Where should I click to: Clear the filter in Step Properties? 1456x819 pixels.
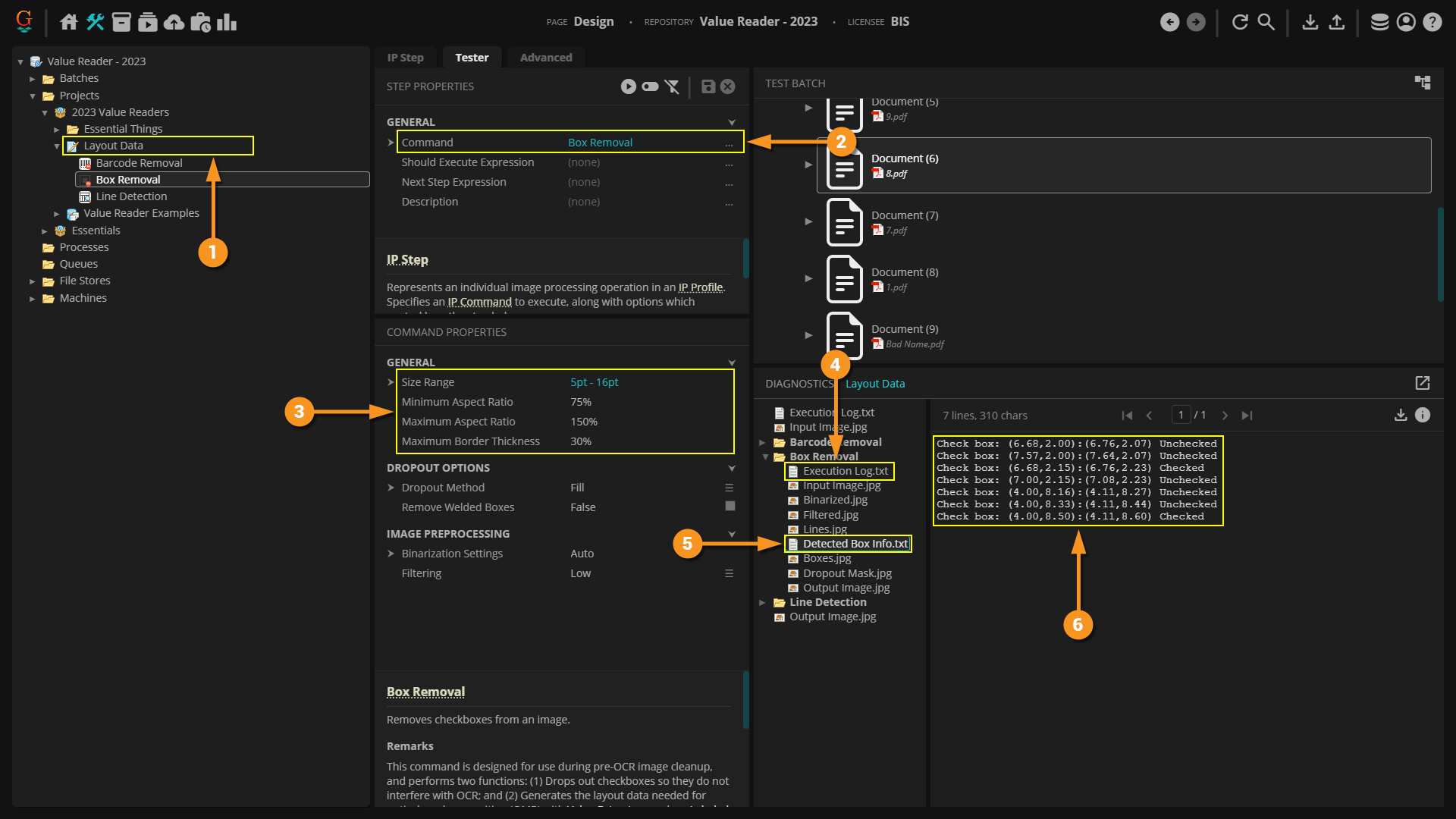pos(672,86)
